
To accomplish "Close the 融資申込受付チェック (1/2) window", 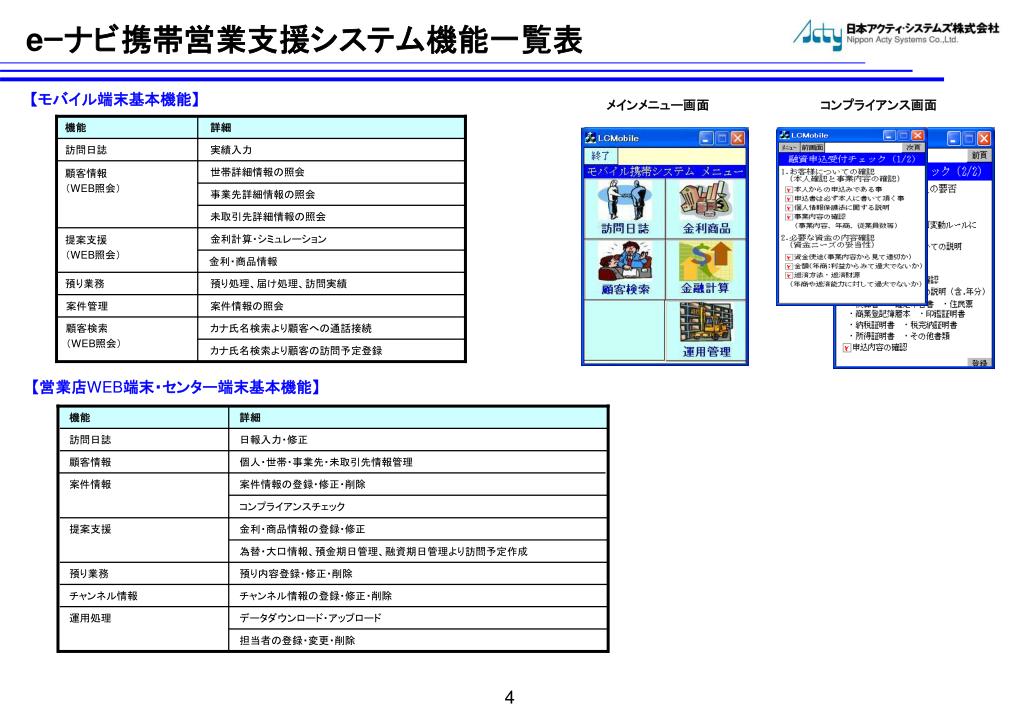I will (x=918, y=135).
